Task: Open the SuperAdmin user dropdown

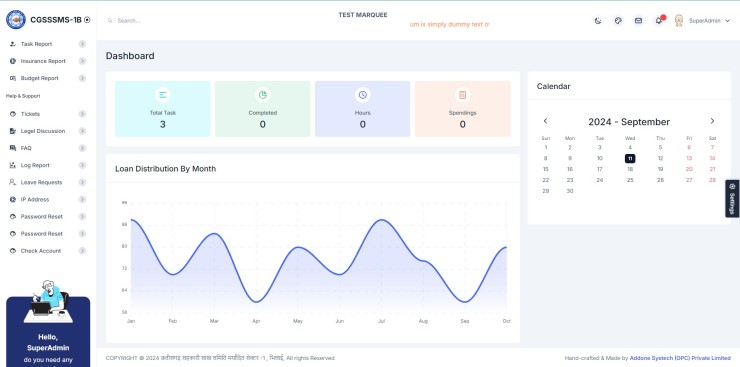Action: coord(702,21)
